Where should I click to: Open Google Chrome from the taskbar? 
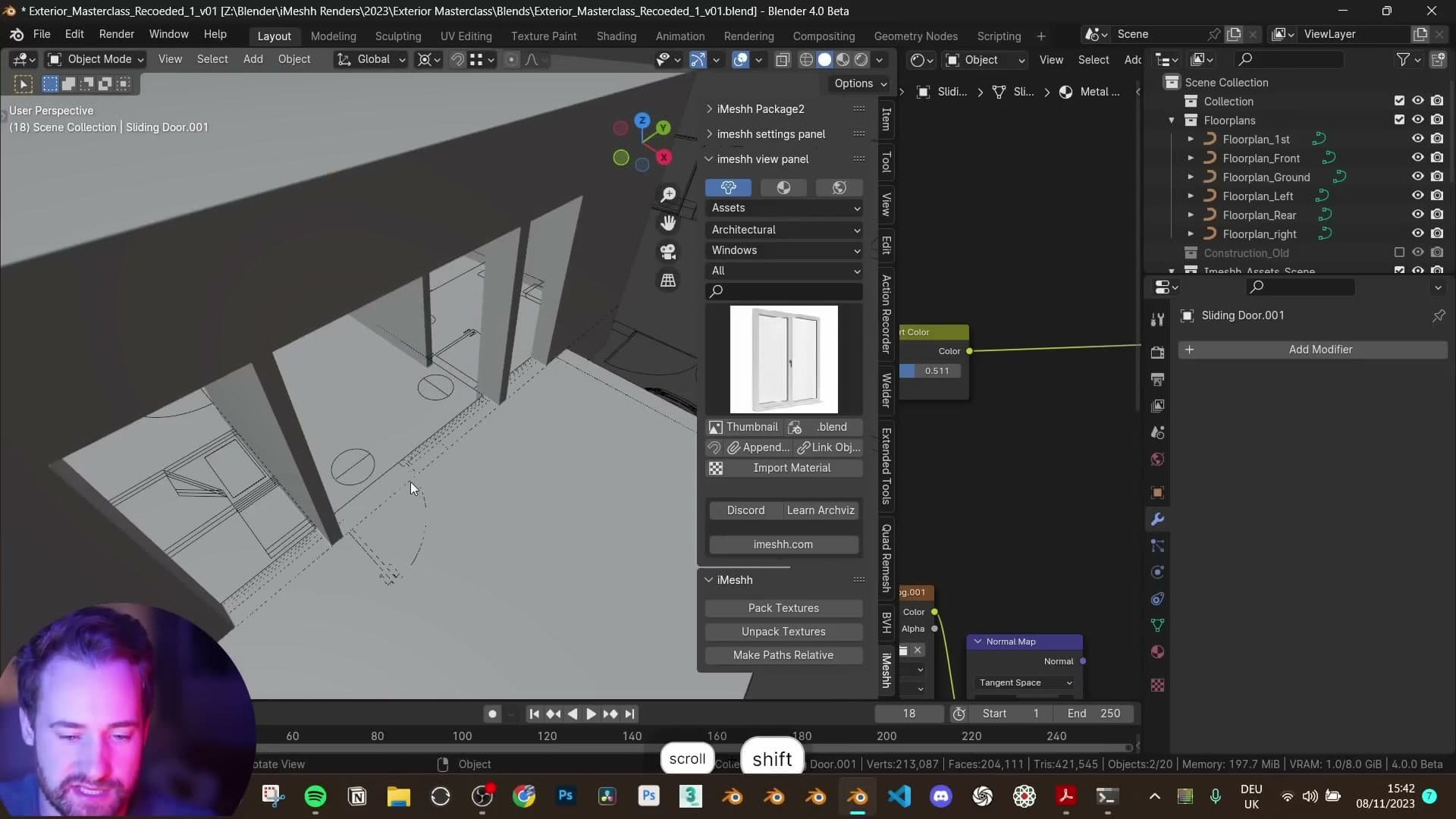click(x=524, y=796)
